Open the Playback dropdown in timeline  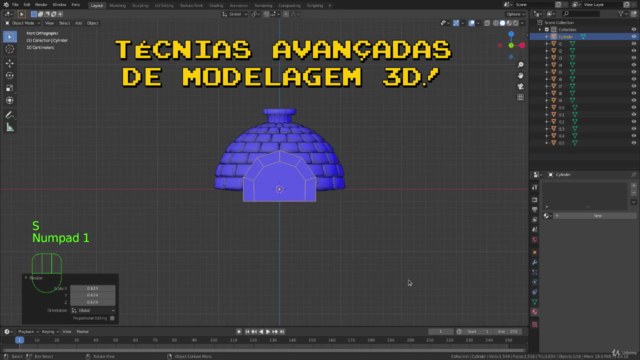(28, 332)
